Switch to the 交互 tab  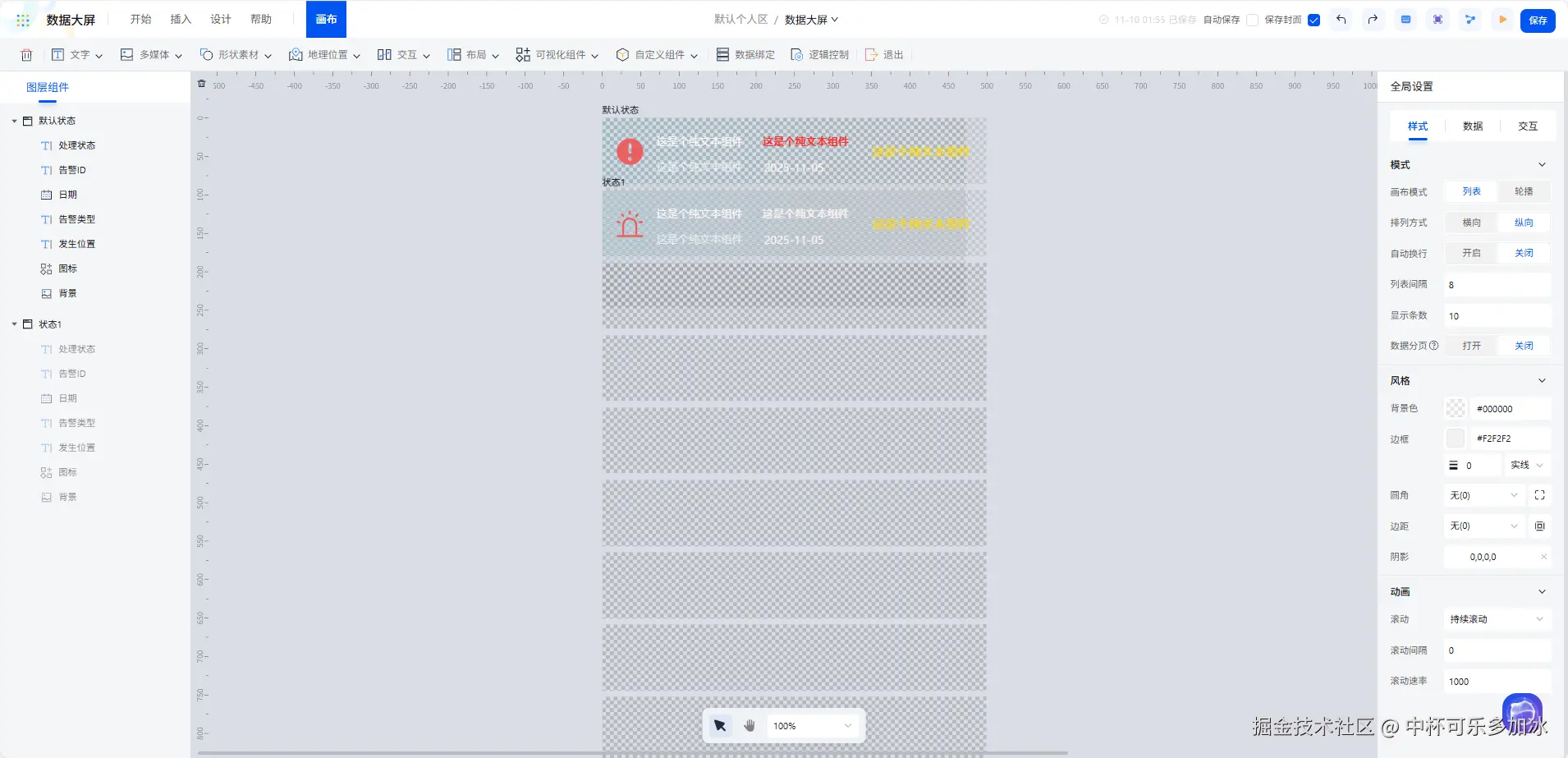pyautogui.click(x=1528, y=126)
